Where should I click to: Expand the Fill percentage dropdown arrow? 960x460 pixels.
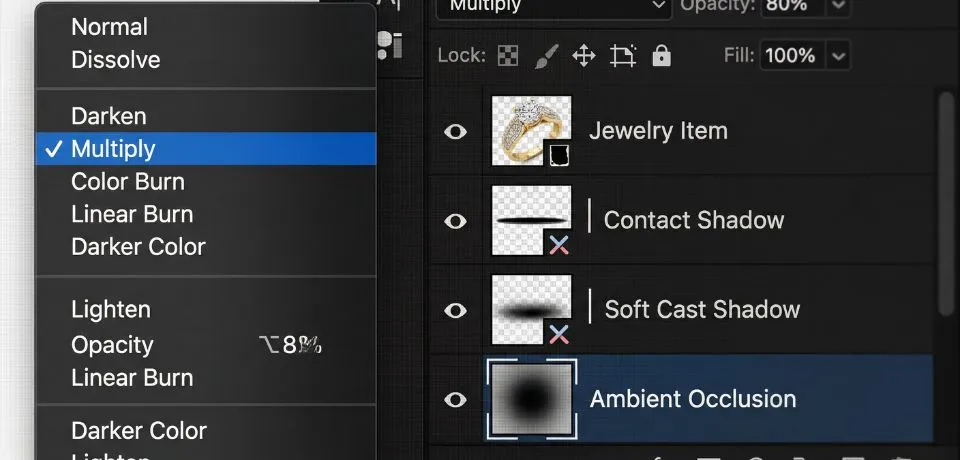pos(838,56)
